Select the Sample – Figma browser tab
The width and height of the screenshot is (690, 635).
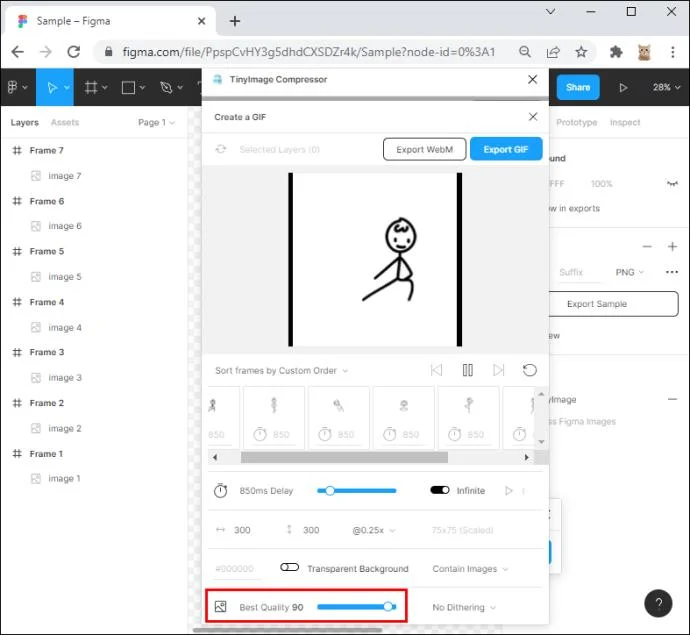coord(110,21)
